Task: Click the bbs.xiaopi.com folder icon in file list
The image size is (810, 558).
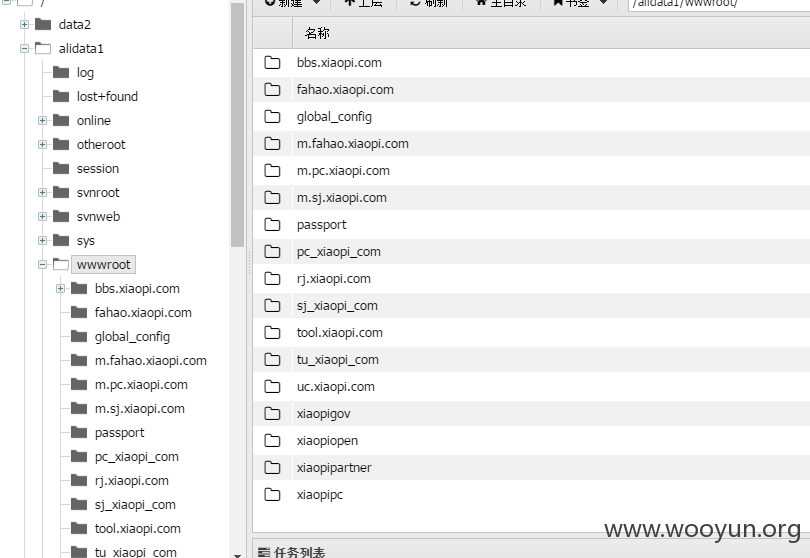Action: coord(272,63)
